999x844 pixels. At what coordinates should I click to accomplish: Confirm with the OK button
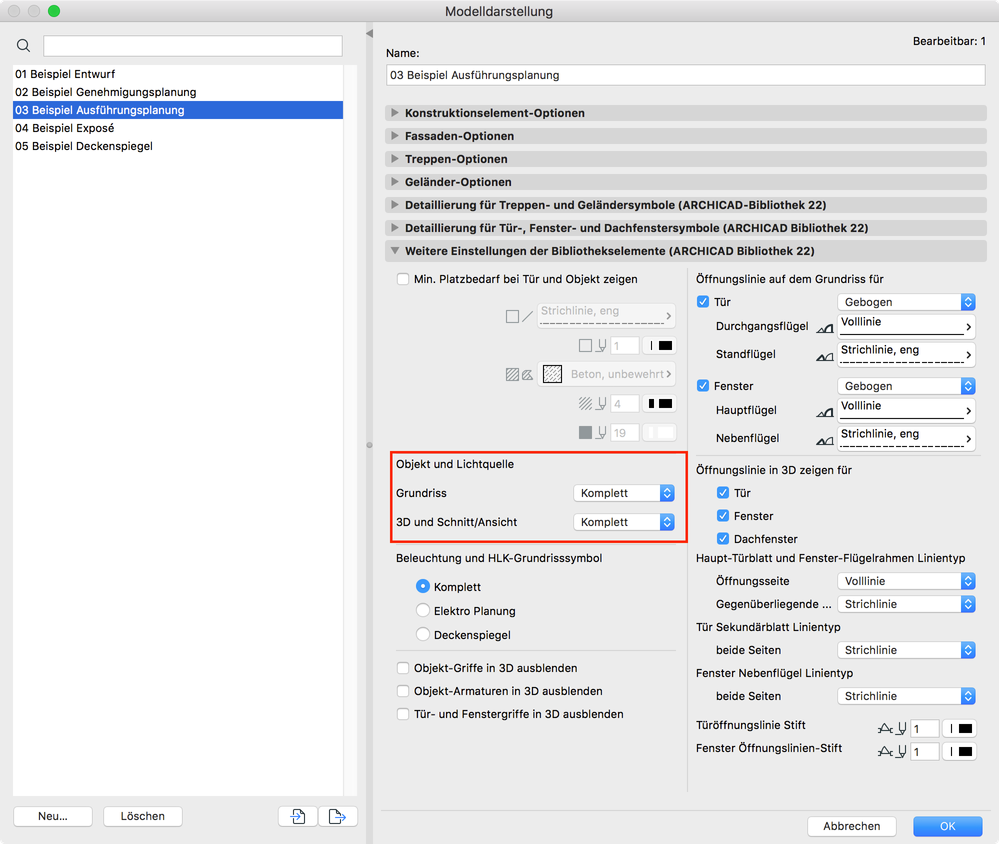pyautogui.click(x=947, y=826)
